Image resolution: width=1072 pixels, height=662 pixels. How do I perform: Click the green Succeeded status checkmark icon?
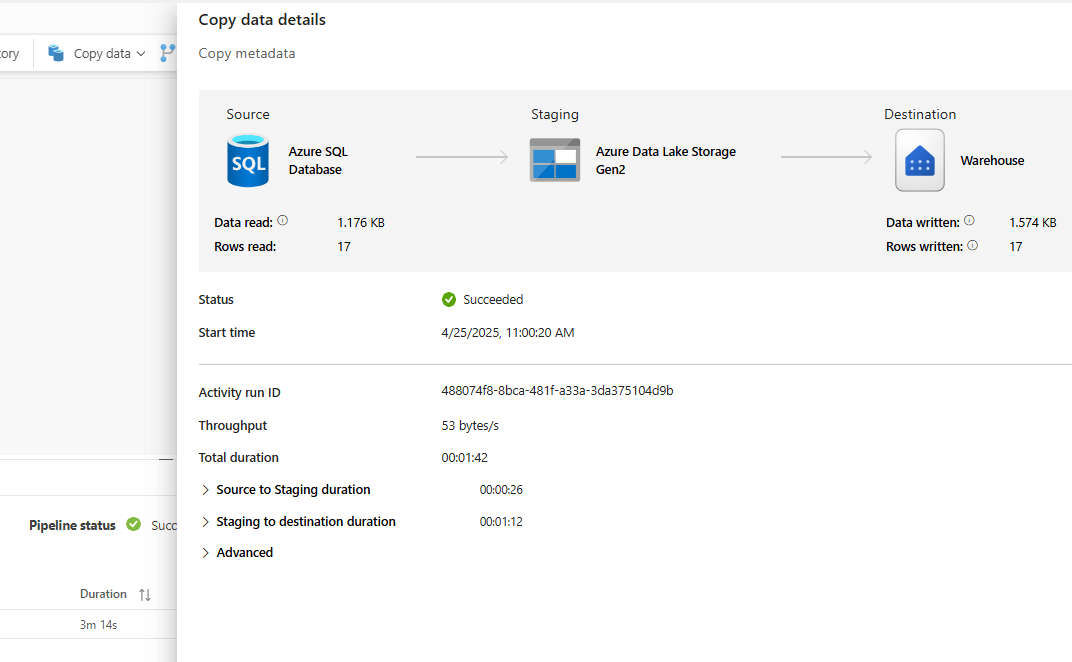(449, 299)
